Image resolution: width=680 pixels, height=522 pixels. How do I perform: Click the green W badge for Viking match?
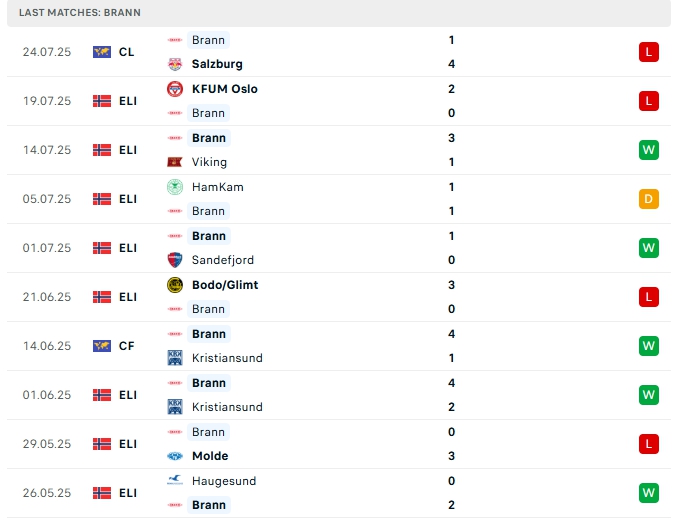tap(649, 150)
